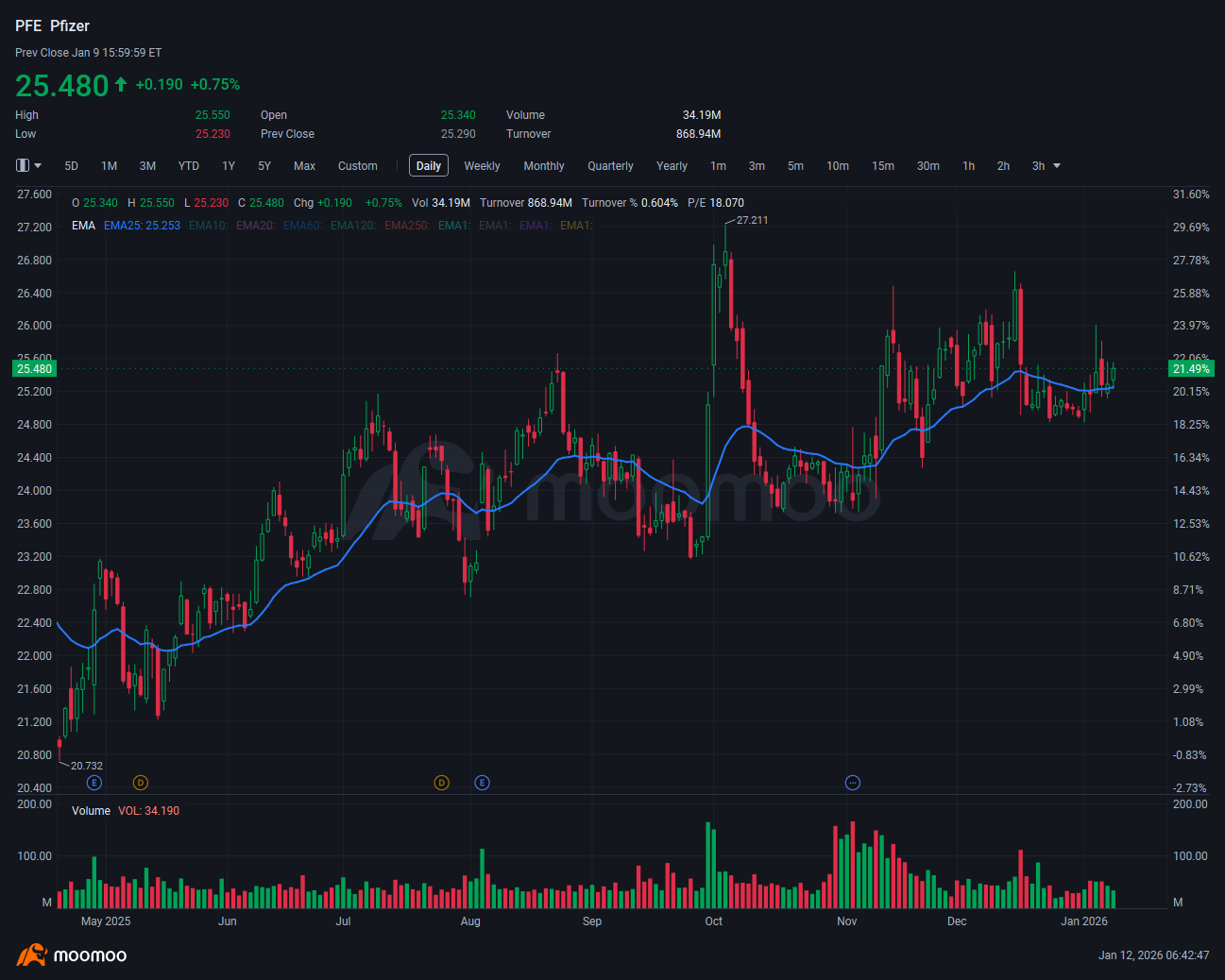The width and height of the screenshot is (1225, 980).
Task: Open the chart type candlestick icon
Action: pyautogui.click(x=23, y=165)
